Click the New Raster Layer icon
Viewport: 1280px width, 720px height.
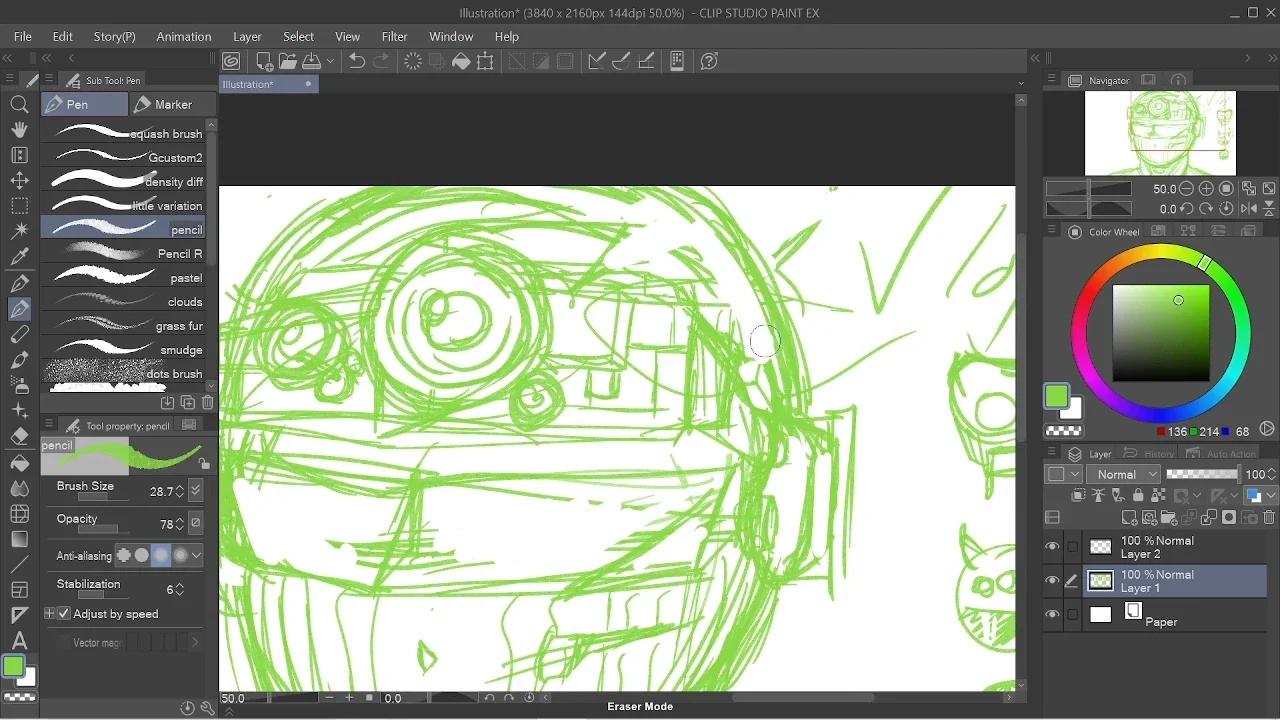(1129, 517)
